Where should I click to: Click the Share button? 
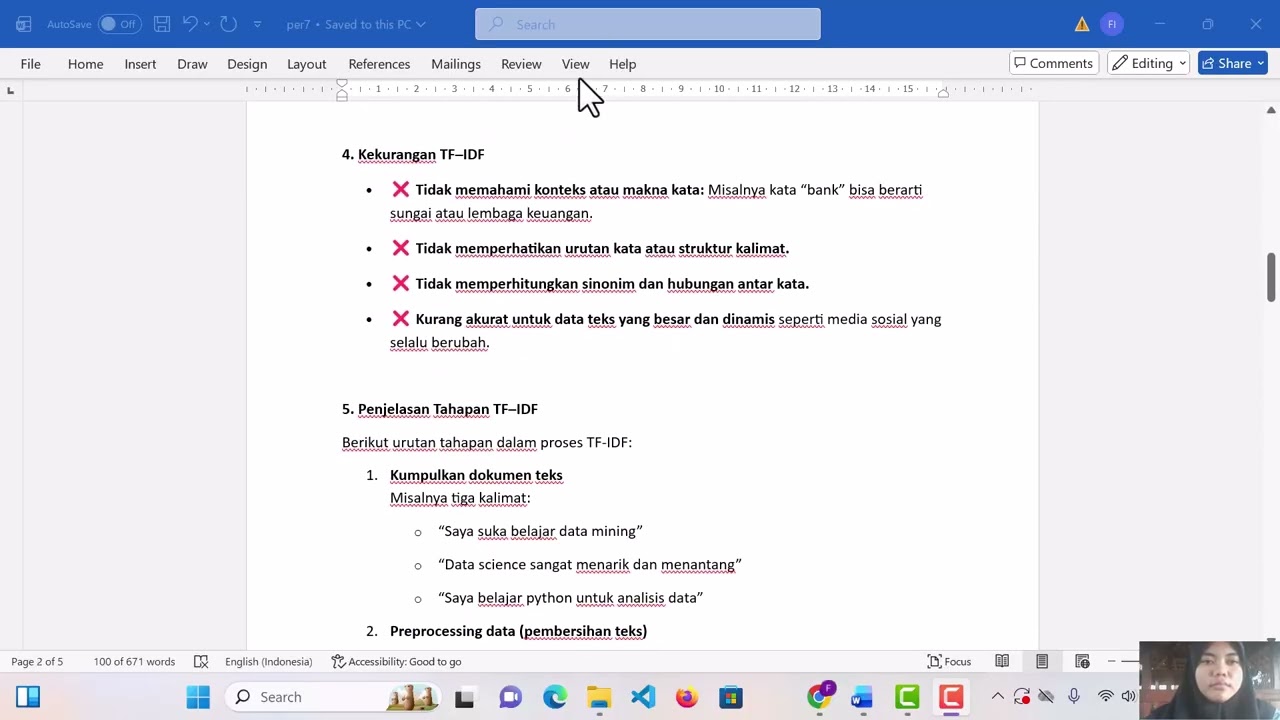[1233, 64]
